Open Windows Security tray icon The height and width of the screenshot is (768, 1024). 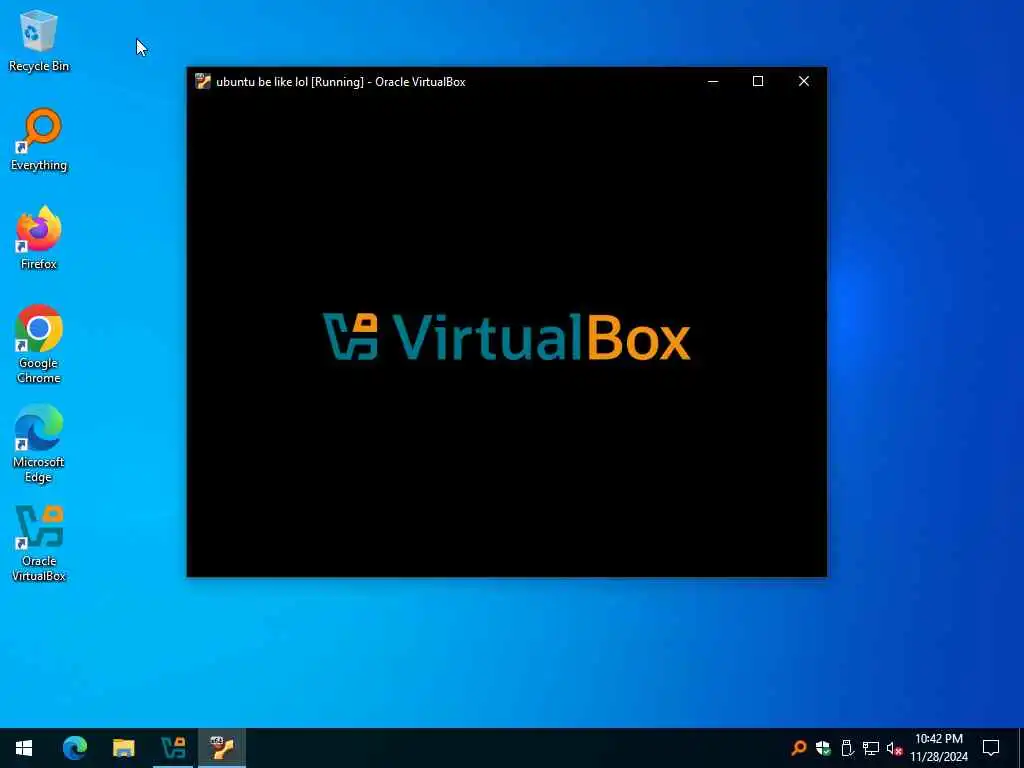[x=823, y=748]
